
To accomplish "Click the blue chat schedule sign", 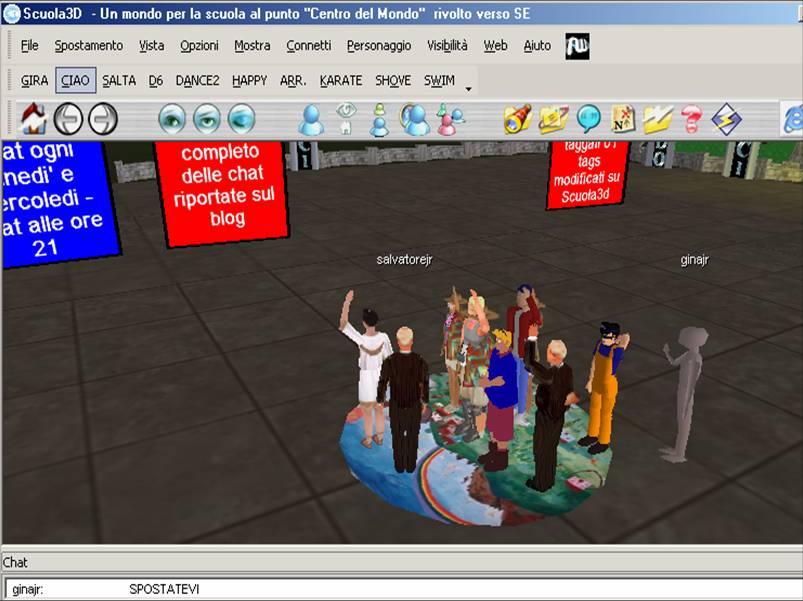I will [60, 204].
